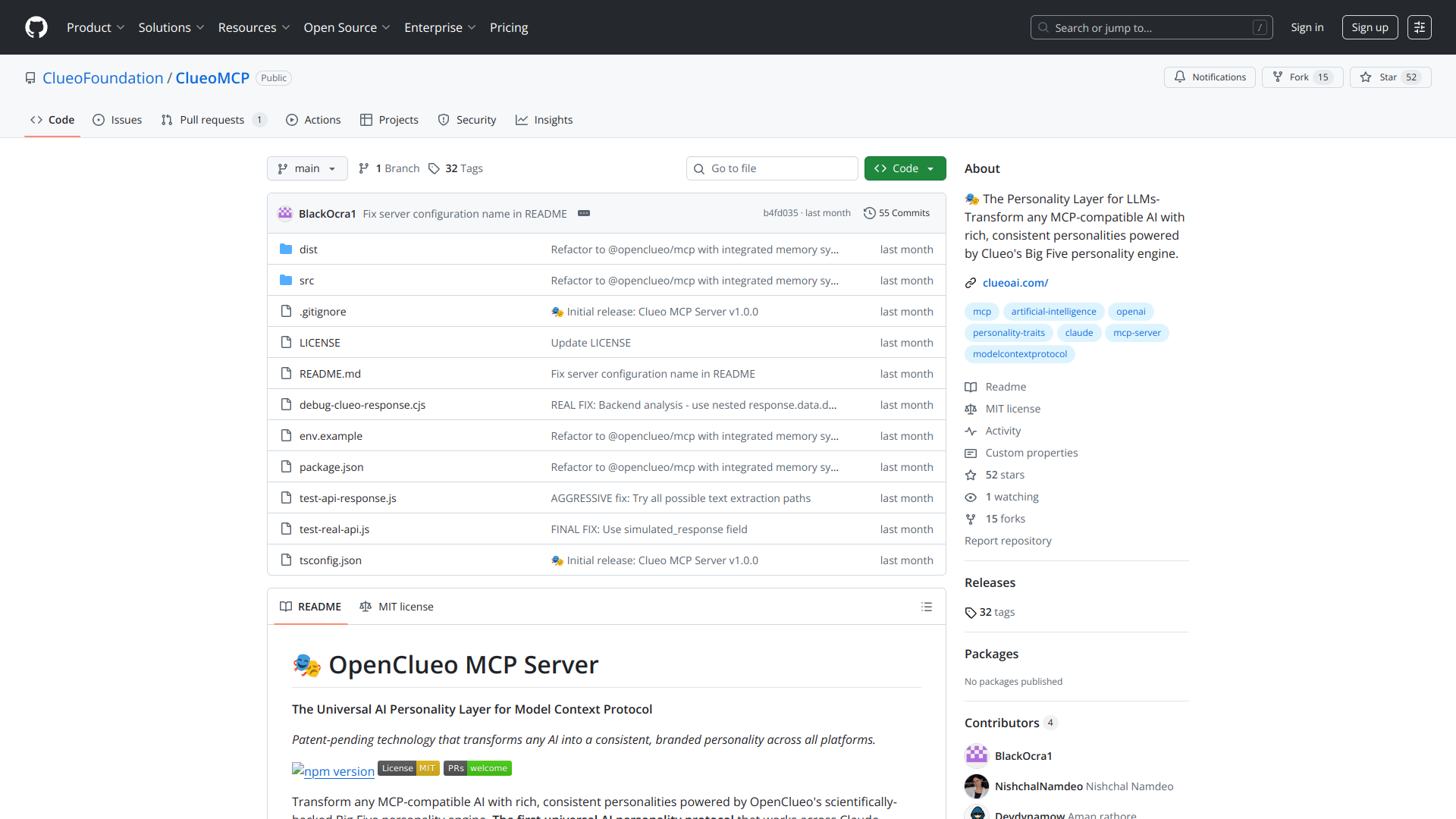This screenshot has height=819, width=1456.
Task: Click the Sign up button
Action: pyautogui.click(x=1369, y=27)
